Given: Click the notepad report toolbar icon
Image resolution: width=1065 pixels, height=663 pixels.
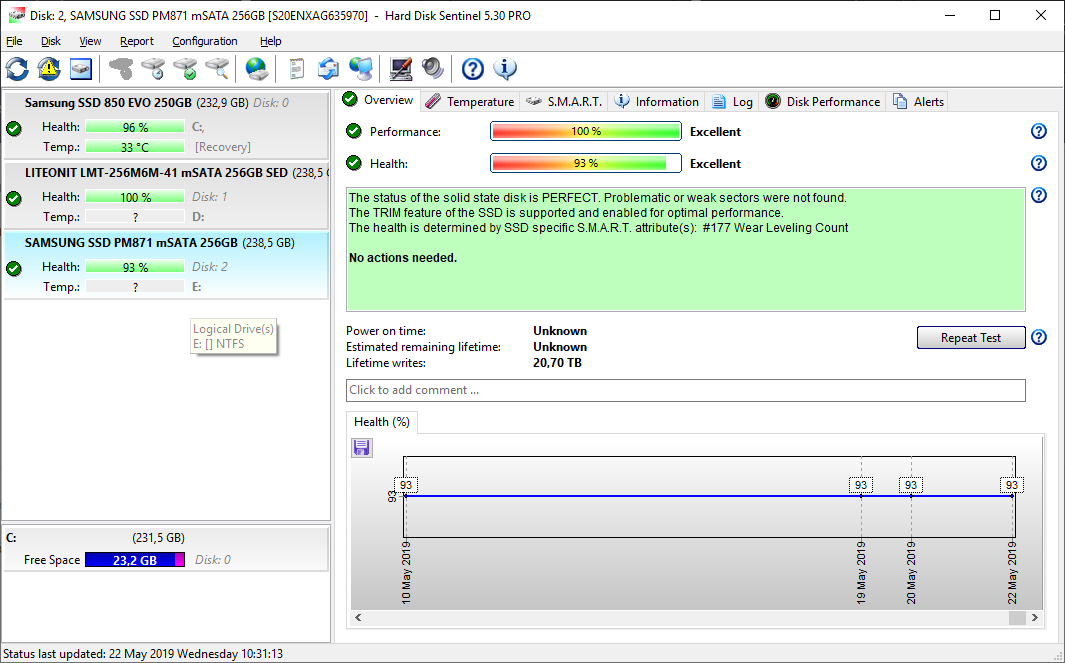Looking at the screenshot, I should pos(296,69).
